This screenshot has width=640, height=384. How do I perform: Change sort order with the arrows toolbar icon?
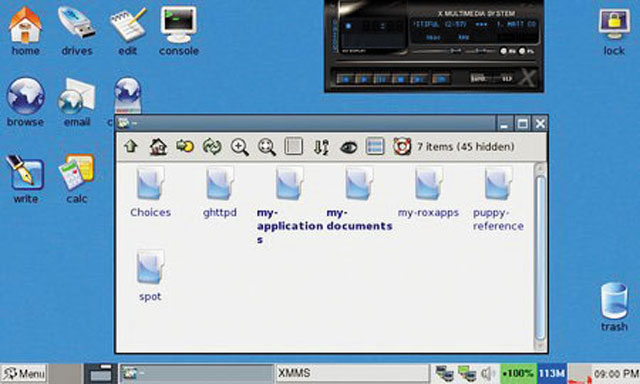[x=321, y=147]
